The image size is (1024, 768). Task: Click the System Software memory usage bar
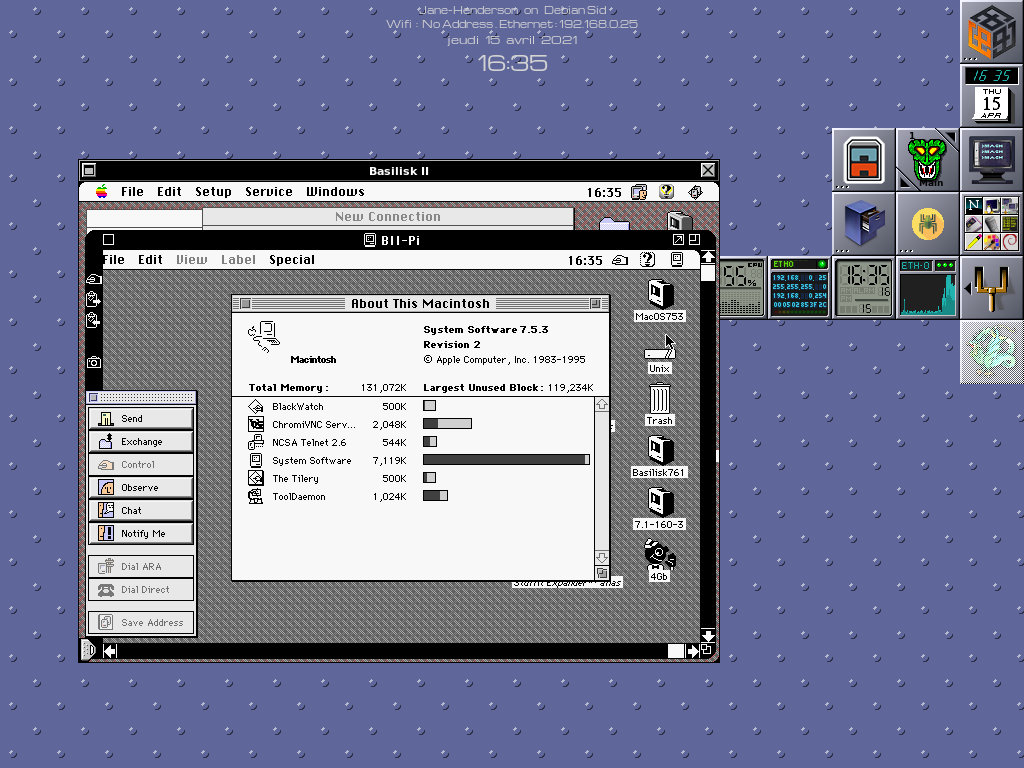(x=506, y=460)
